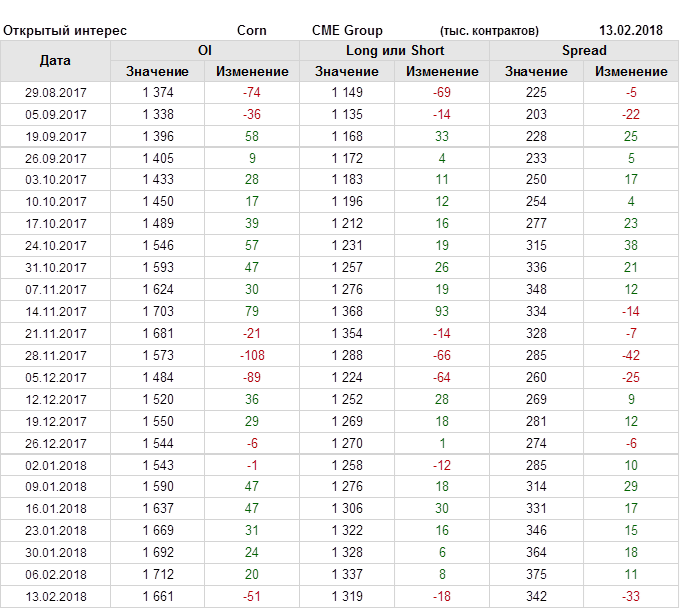680x609 pixels.
Task: Click the "CME Group" title text
Action: [347, 30]
